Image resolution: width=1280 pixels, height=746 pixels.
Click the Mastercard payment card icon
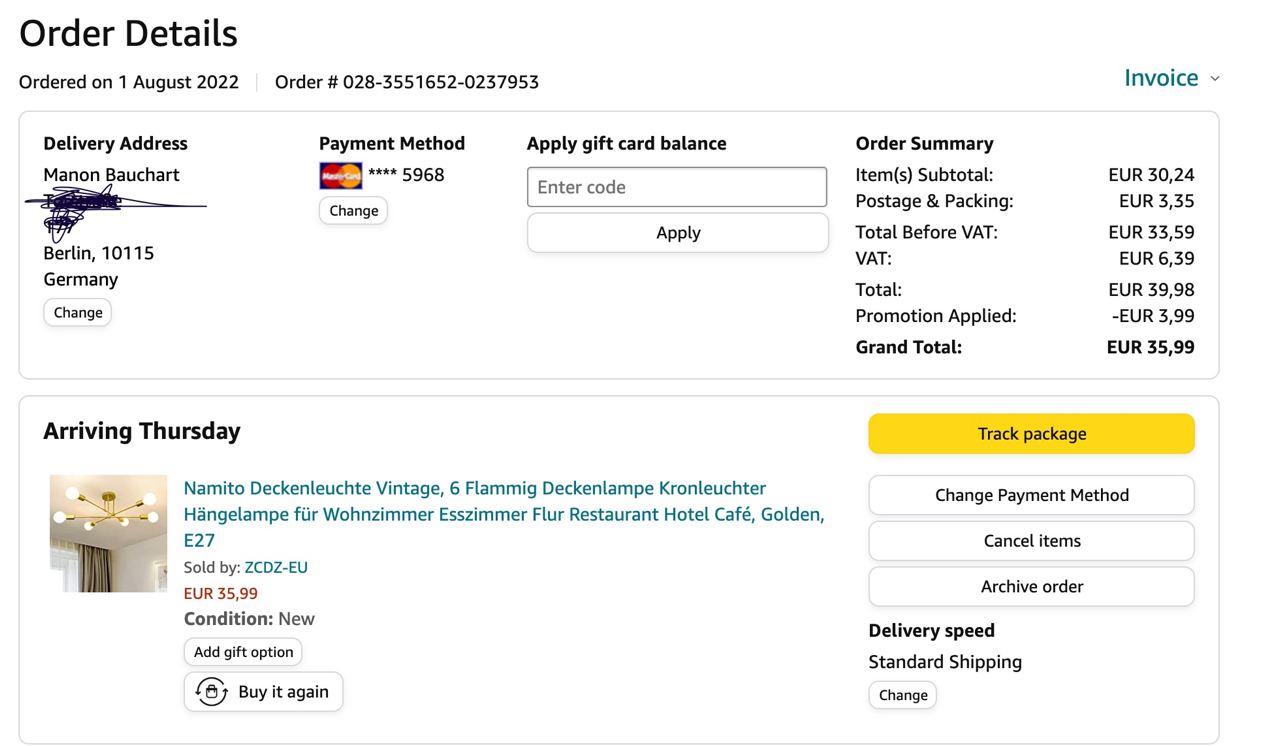click(x=340, y=176)
